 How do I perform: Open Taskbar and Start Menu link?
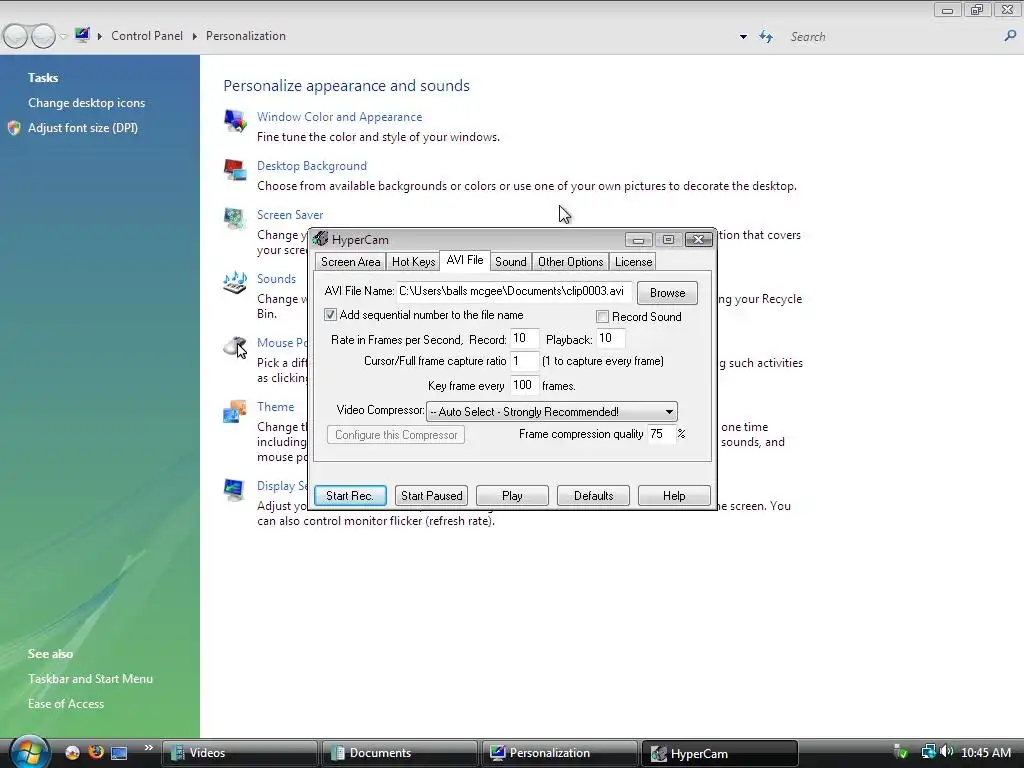pos(90,679)
